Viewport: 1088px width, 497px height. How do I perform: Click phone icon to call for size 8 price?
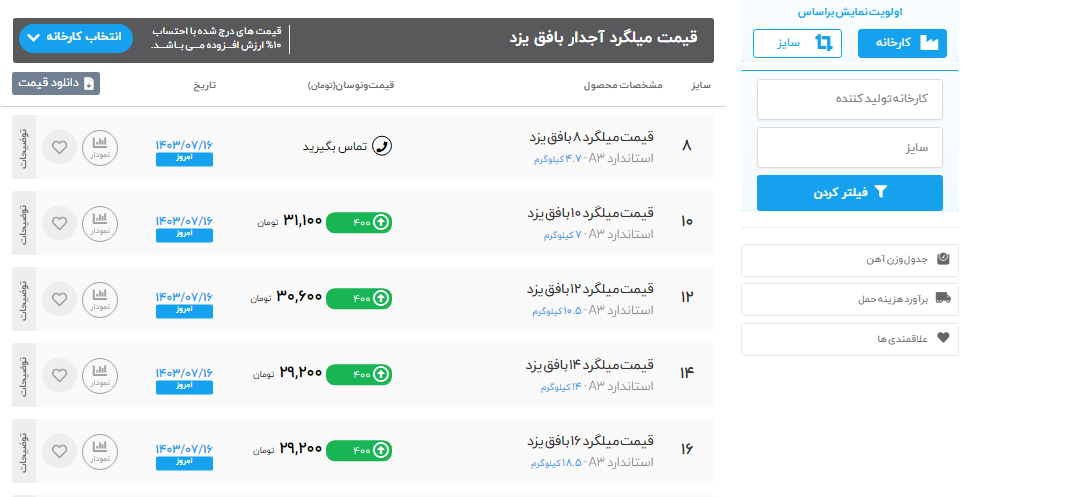pyautogui.click(x=381, y=147)
